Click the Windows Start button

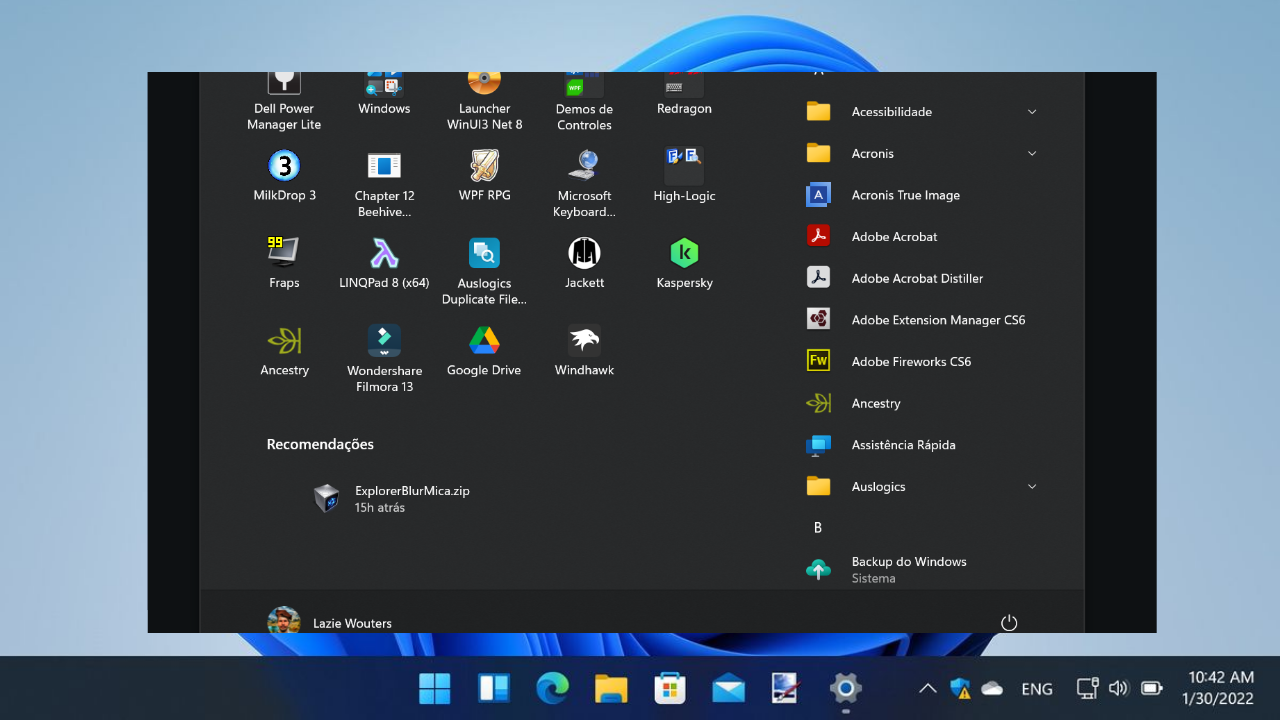[434, 688]
